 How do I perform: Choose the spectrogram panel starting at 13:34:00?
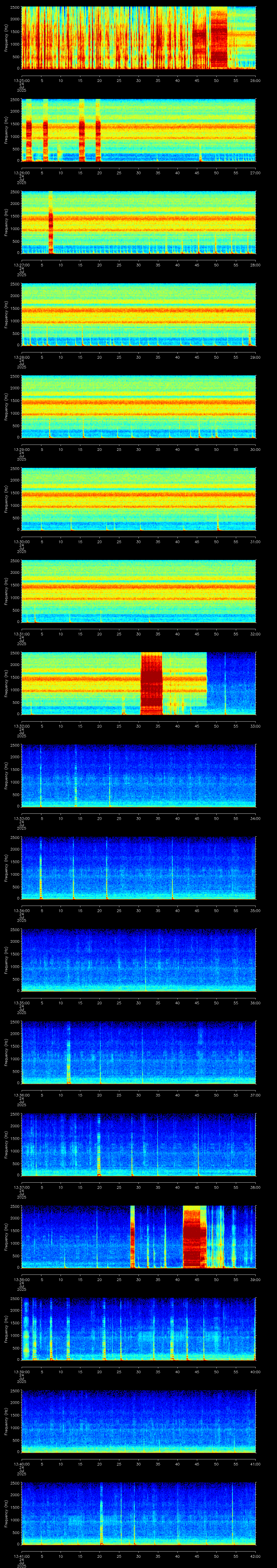point(138,868)
